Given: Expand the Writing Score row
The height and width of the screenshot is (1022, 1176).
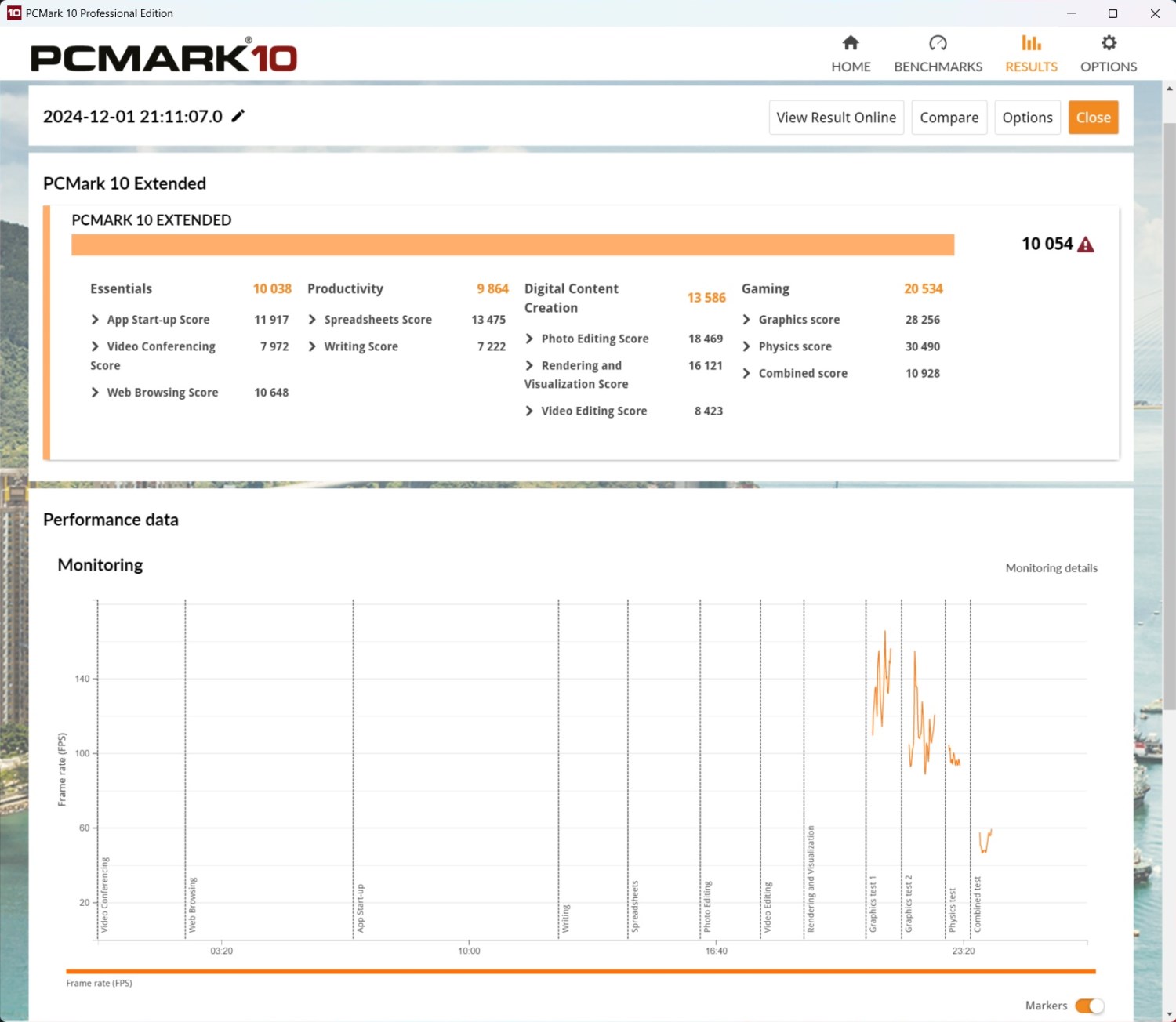Looking at the screenshot, I should click(x=312, y=346).
